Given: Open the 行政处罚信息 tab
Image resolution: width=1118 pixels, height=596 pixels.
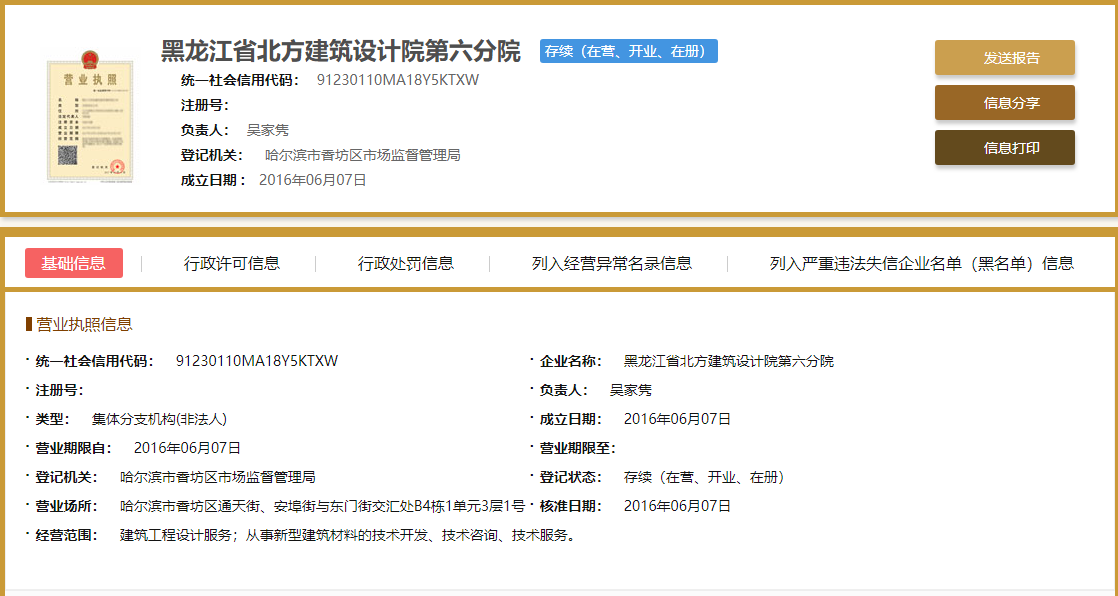Looking at the screenshot, I should pos(406,263).
